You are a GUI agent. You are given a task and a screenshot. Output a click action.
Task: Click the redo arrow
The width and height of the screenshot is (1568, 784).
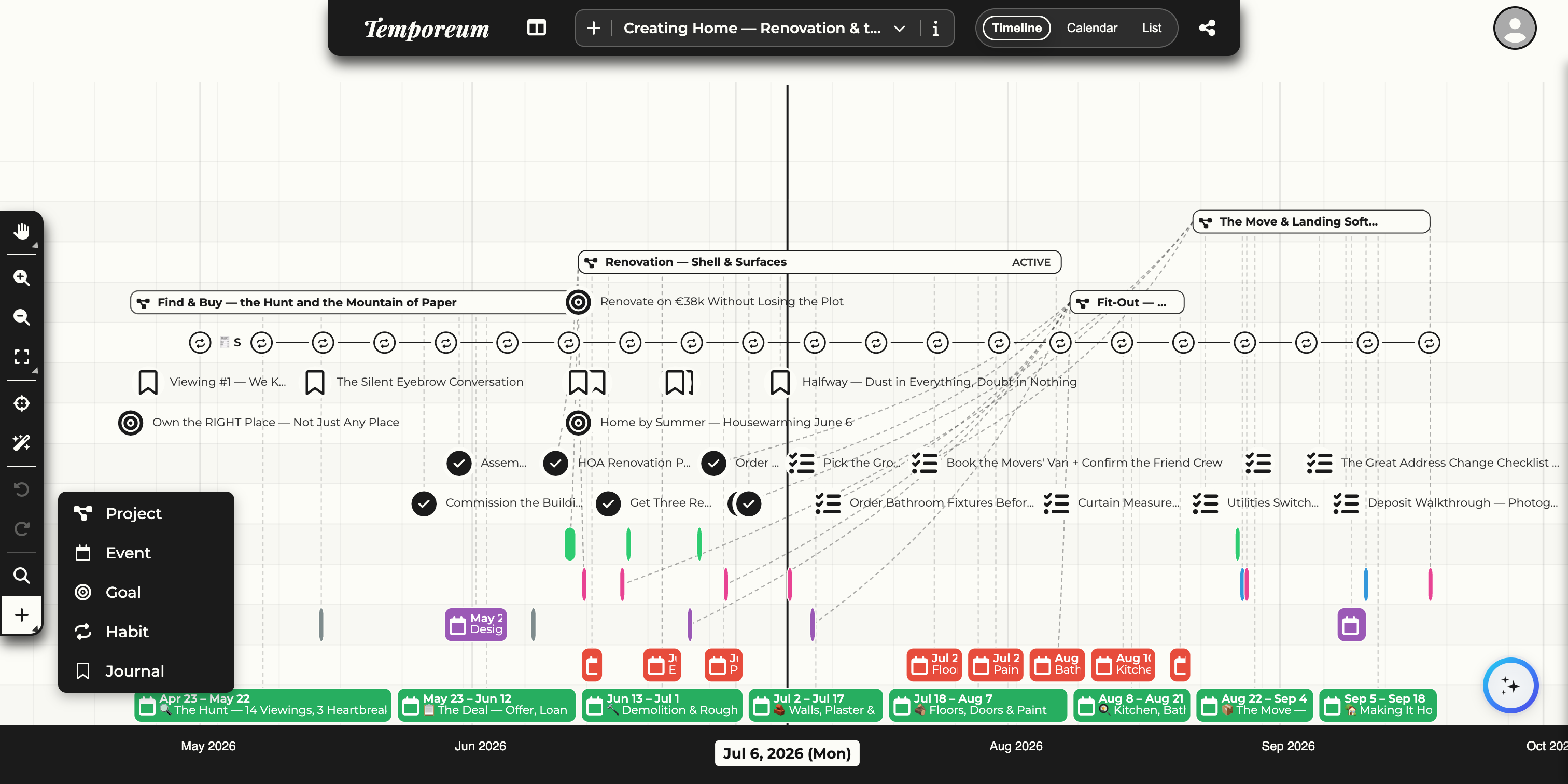tap(22, 528)
